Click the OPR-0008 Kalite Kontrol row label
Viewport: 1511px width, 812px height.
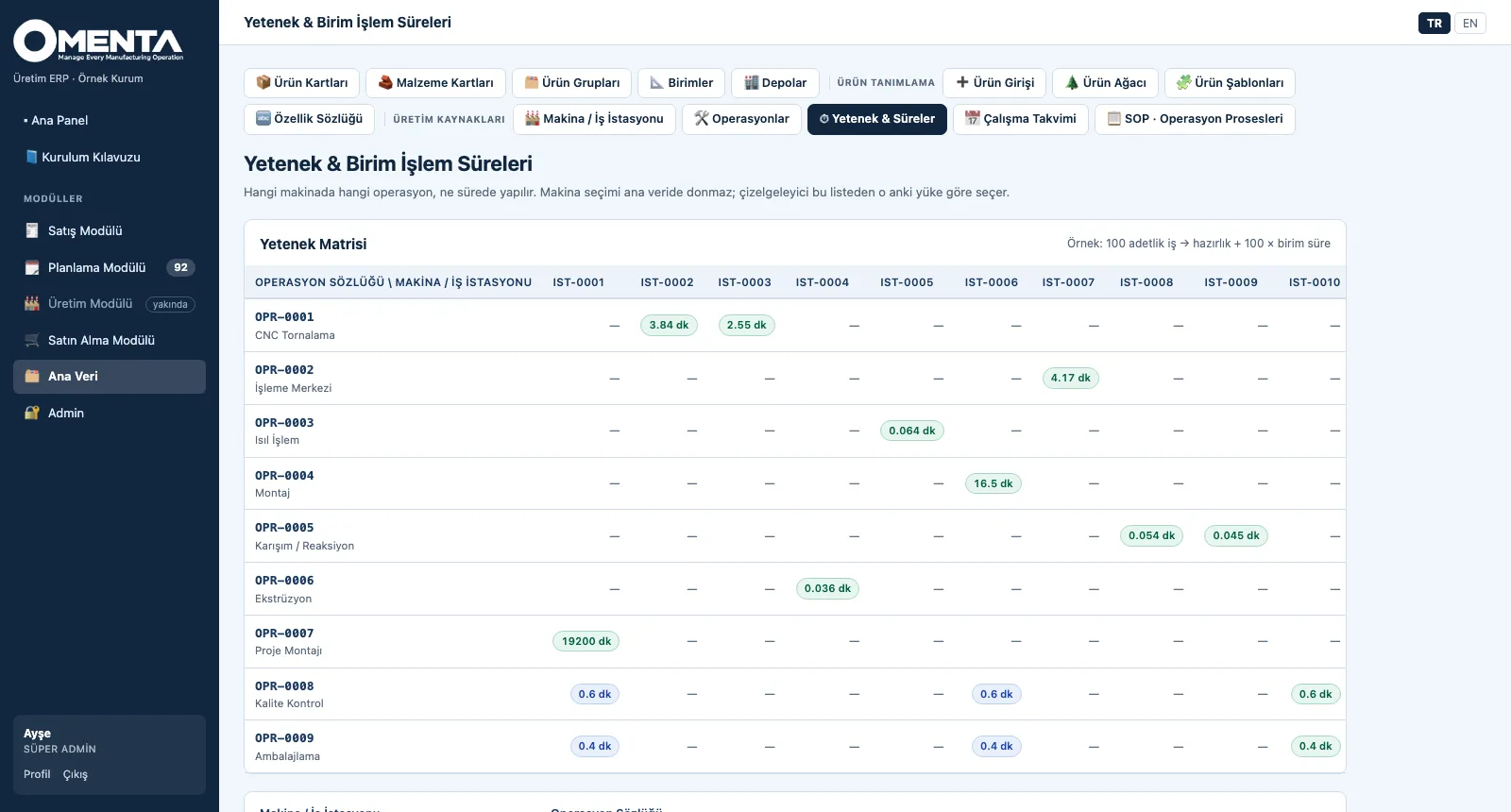[x=289, y=695]
